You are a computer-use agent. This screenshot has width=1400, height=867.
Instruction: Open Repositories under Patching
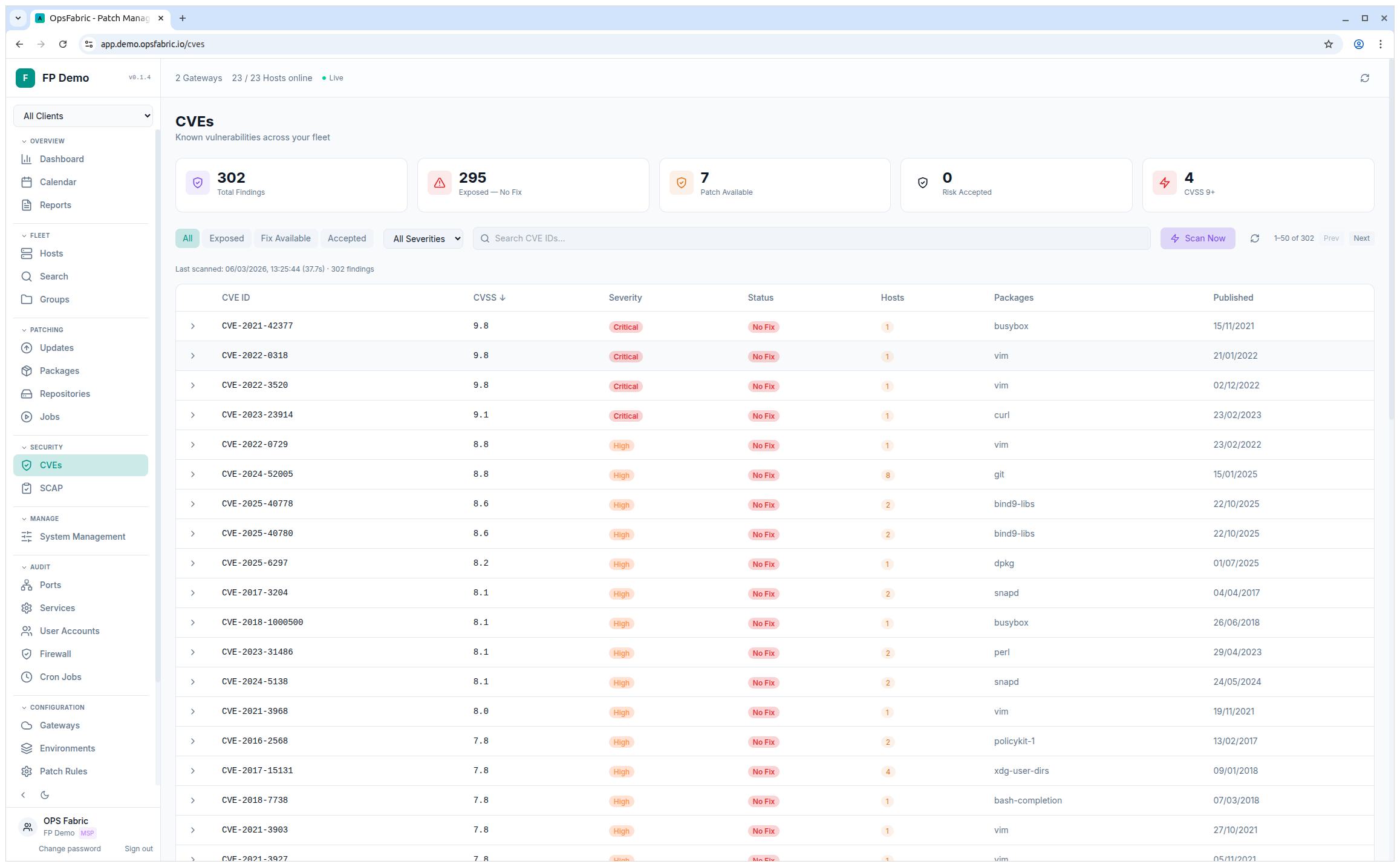click(x=64, y=393)
